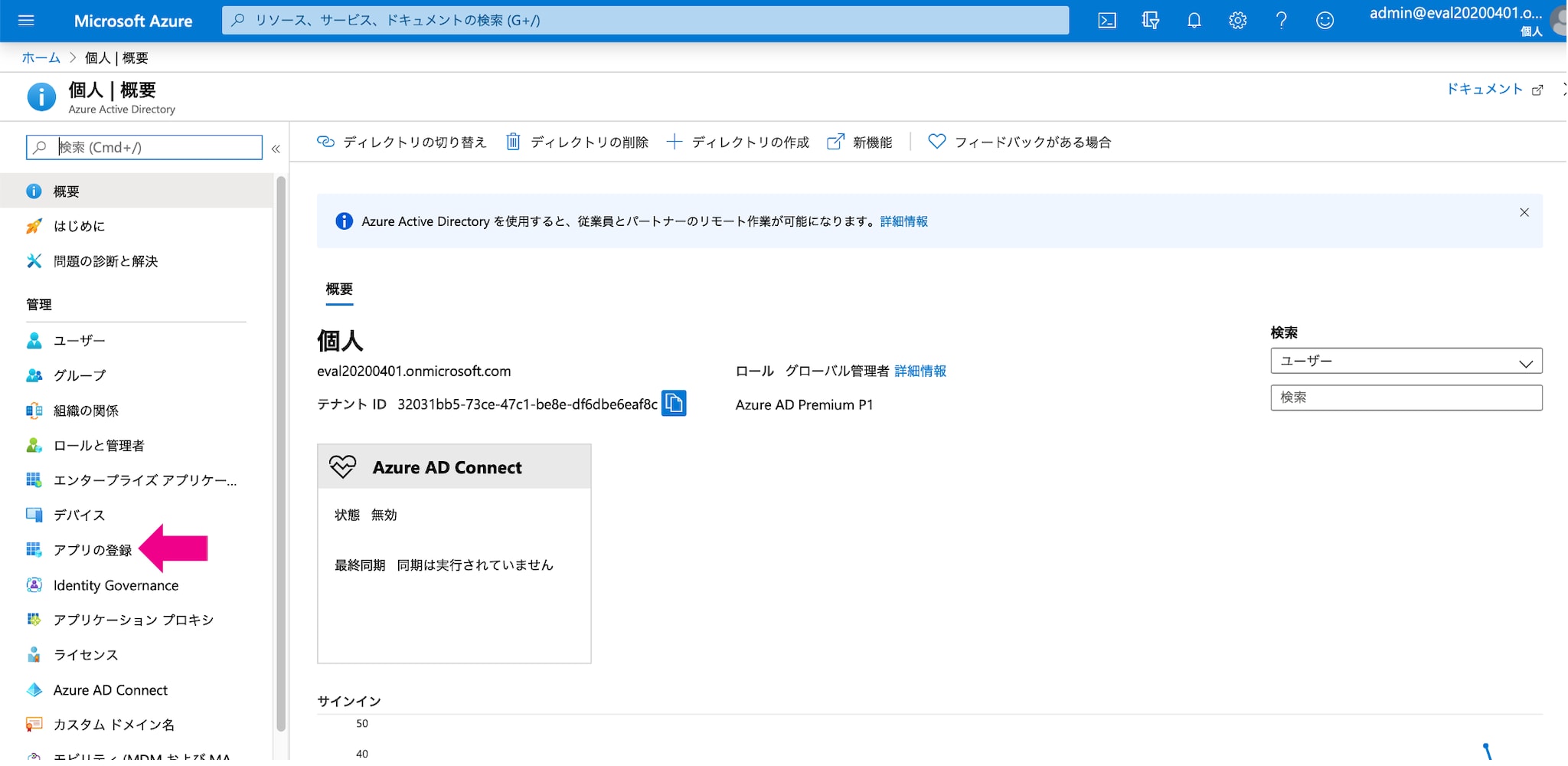Open the Azure AD Connect card header
Image resolution: width=1568 pixels, height=766 pixels.
[454, 467]
